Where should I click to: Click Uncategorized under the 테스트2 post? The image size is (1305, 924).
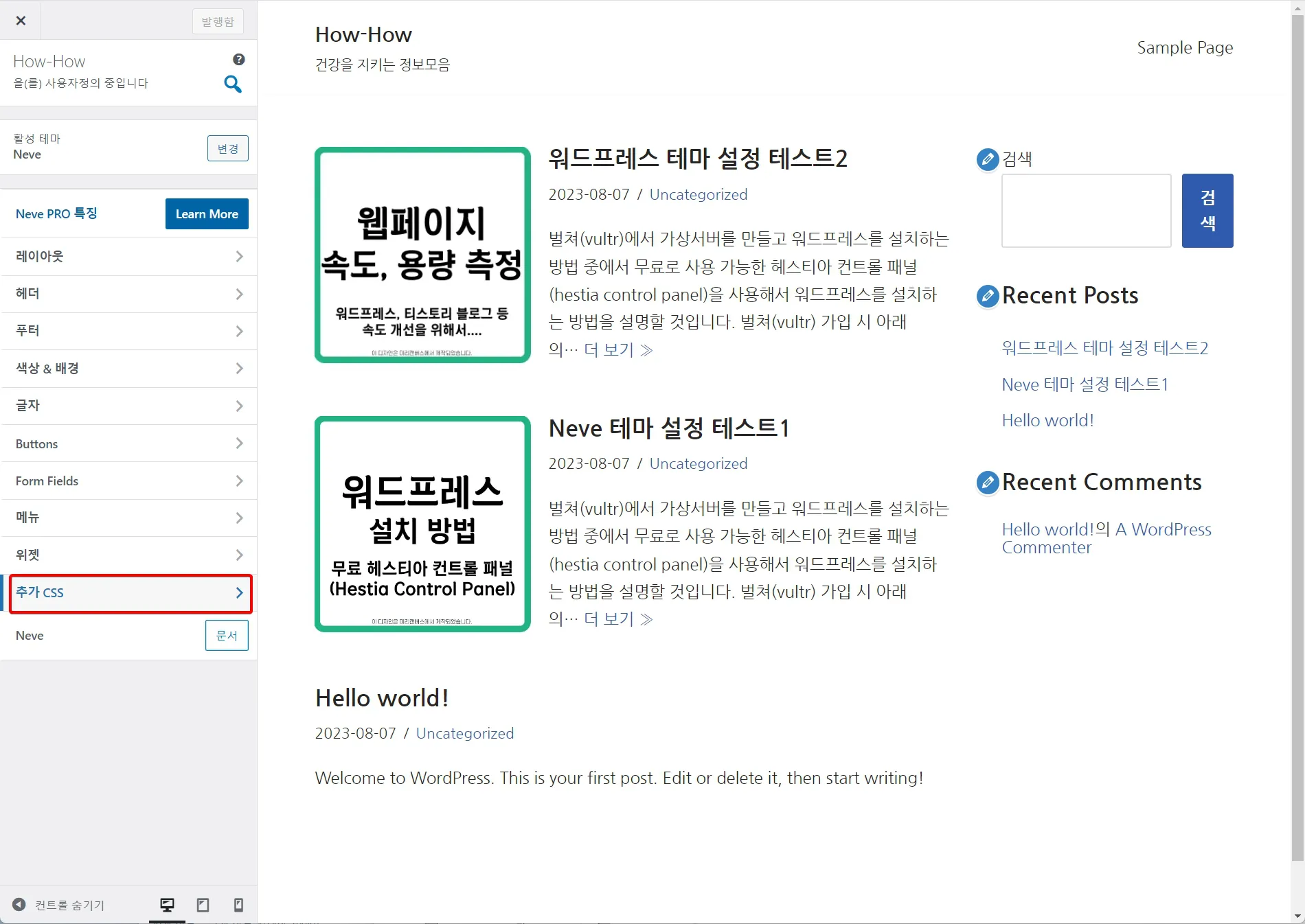[699, 194]
